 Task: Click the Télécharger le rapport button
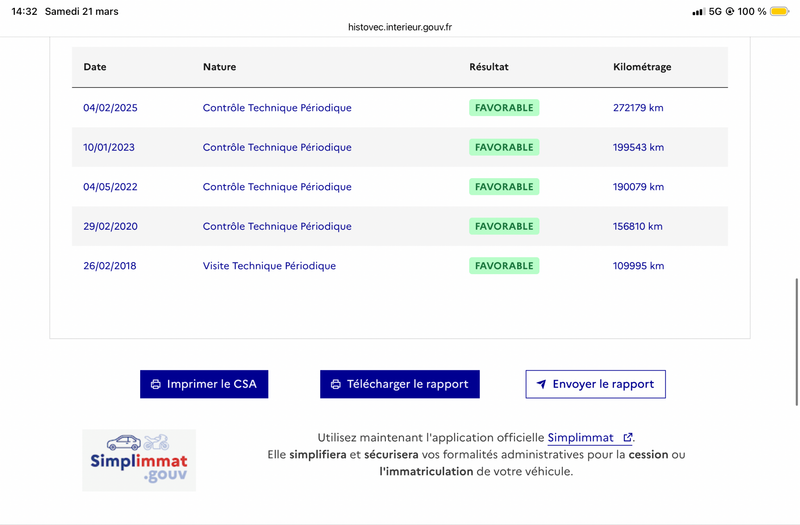click(x=399, y=384)
